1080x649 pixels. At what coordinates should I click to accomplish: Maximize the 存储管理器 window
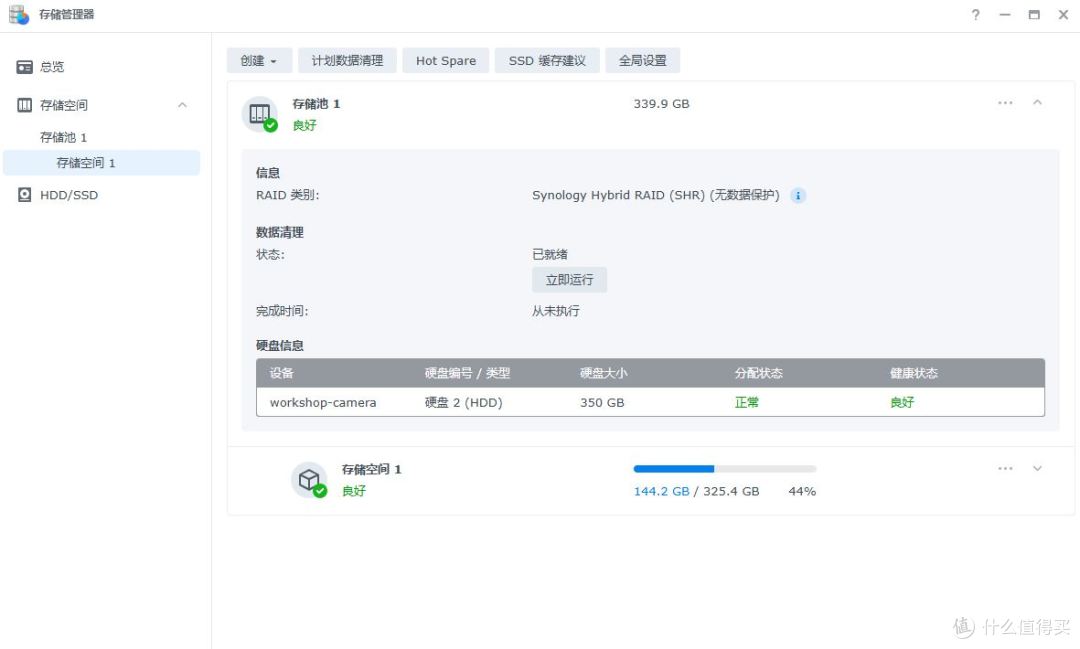pyautogui.click(x=1034, y=14)
